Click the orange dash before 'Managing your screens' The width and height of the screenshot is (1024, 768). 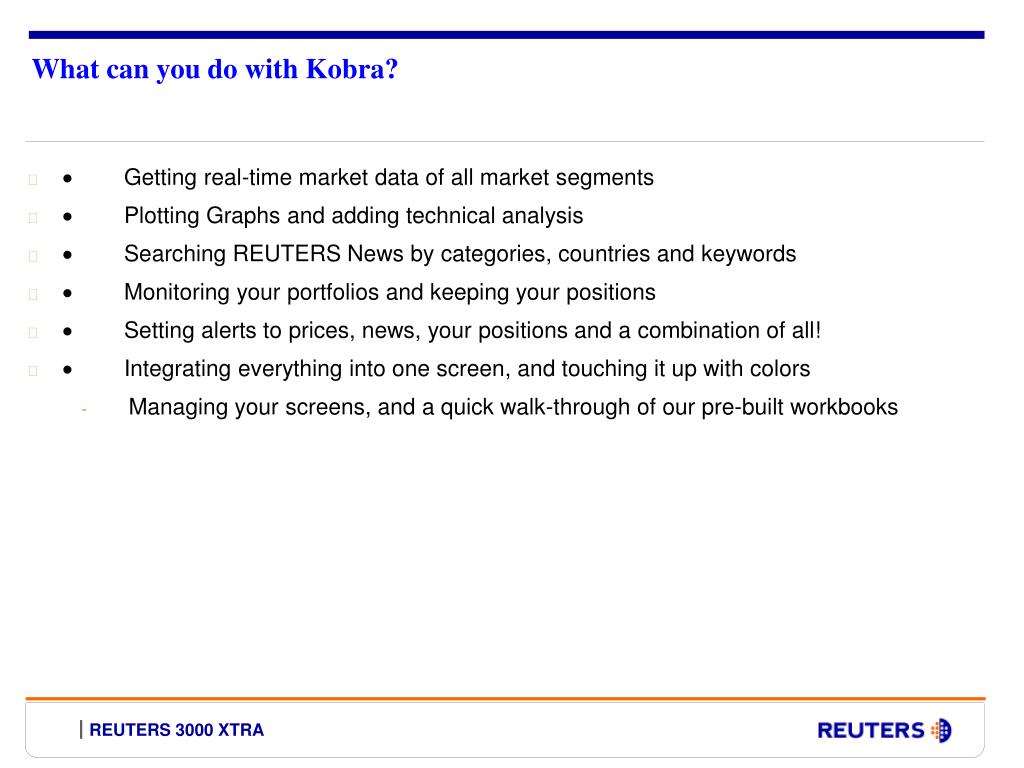tap(84, 410)
